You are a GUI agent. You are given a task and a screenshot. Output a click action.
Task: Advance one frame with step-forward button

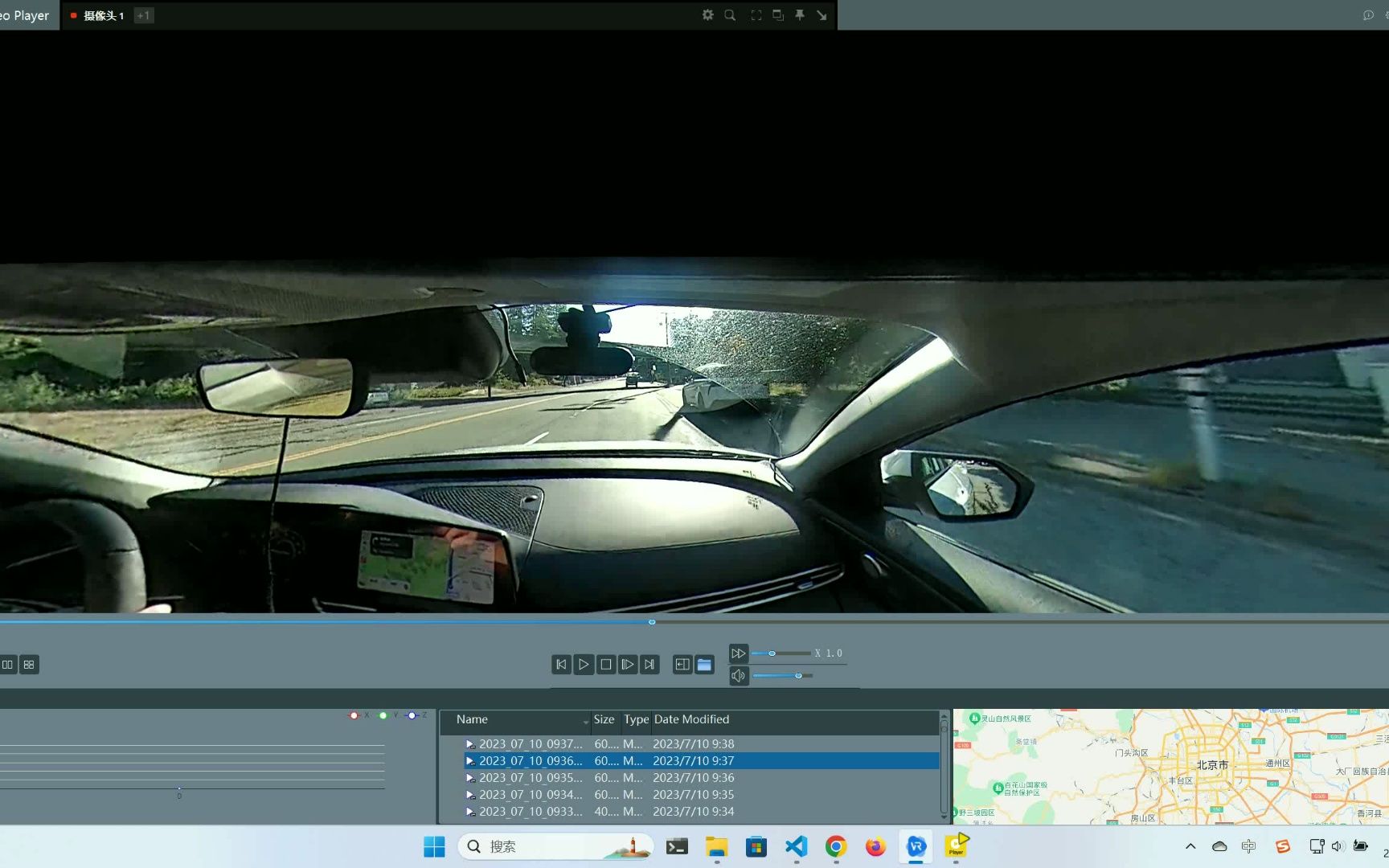click(x=628, y=665)
